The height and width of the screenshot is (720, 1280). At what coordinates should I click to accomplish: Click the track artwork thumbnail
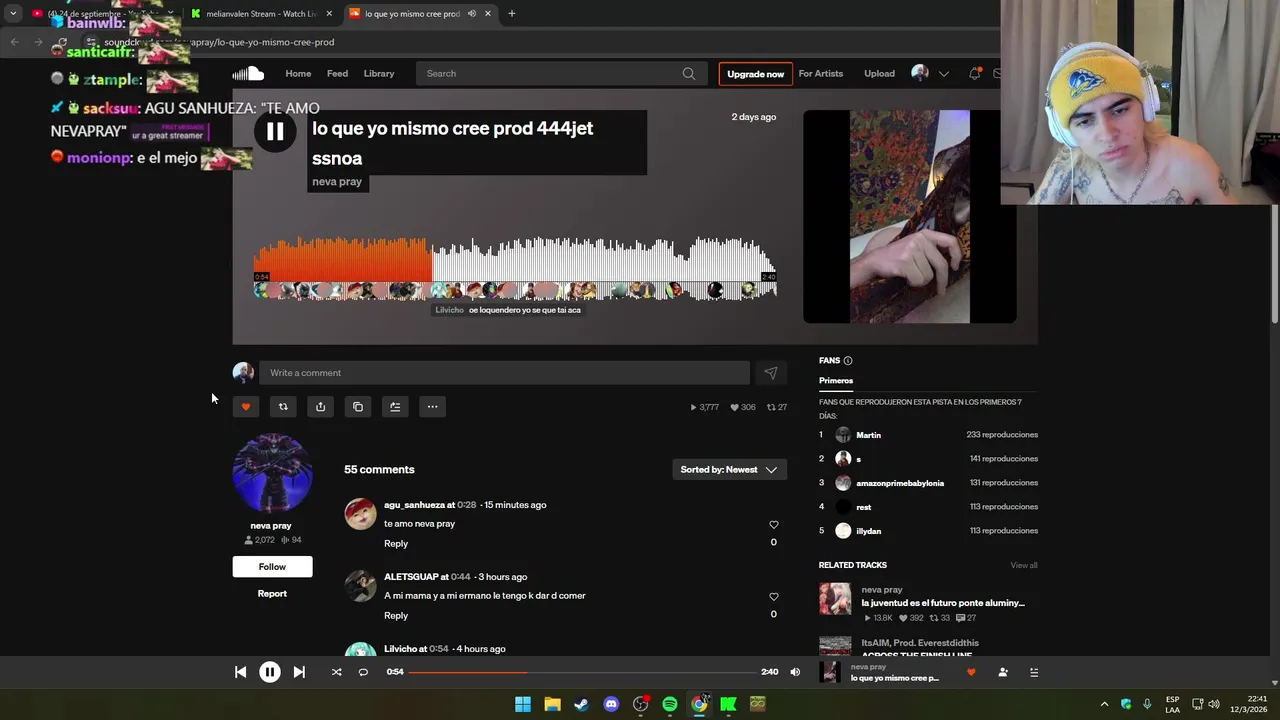coord(910,217)
